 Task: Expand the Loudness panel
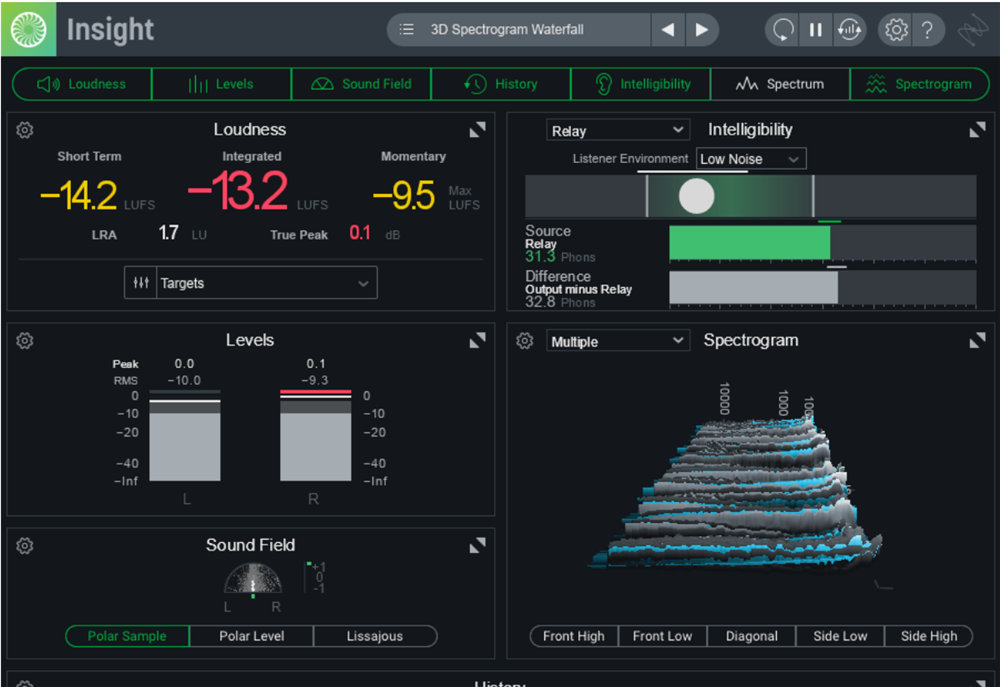click(x=478, y=129)
